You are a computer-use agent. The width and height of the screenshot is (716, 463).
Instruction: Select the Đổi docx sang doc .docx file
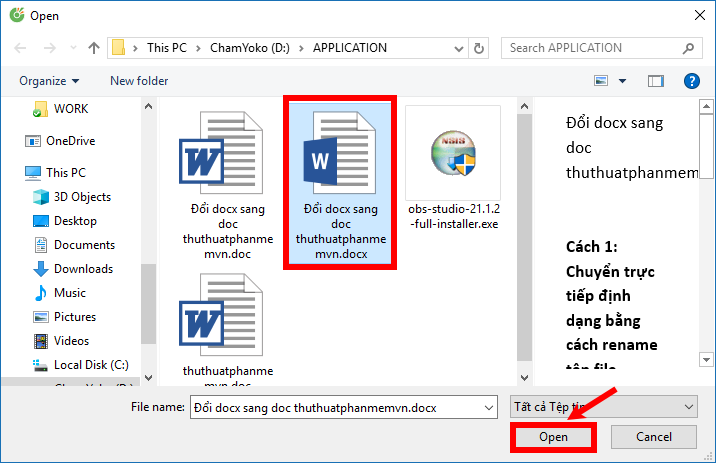[x=341, y=184]
